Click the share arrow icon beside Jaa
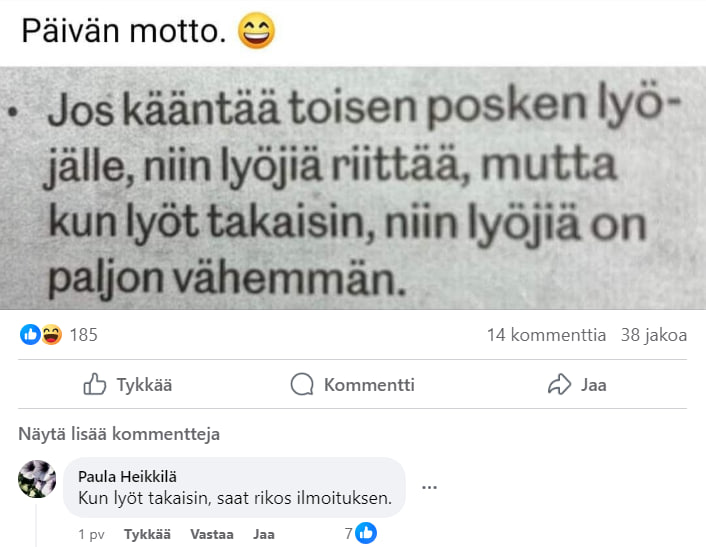Viewport: 706px width, 547px height. click(x=559, y=384)
